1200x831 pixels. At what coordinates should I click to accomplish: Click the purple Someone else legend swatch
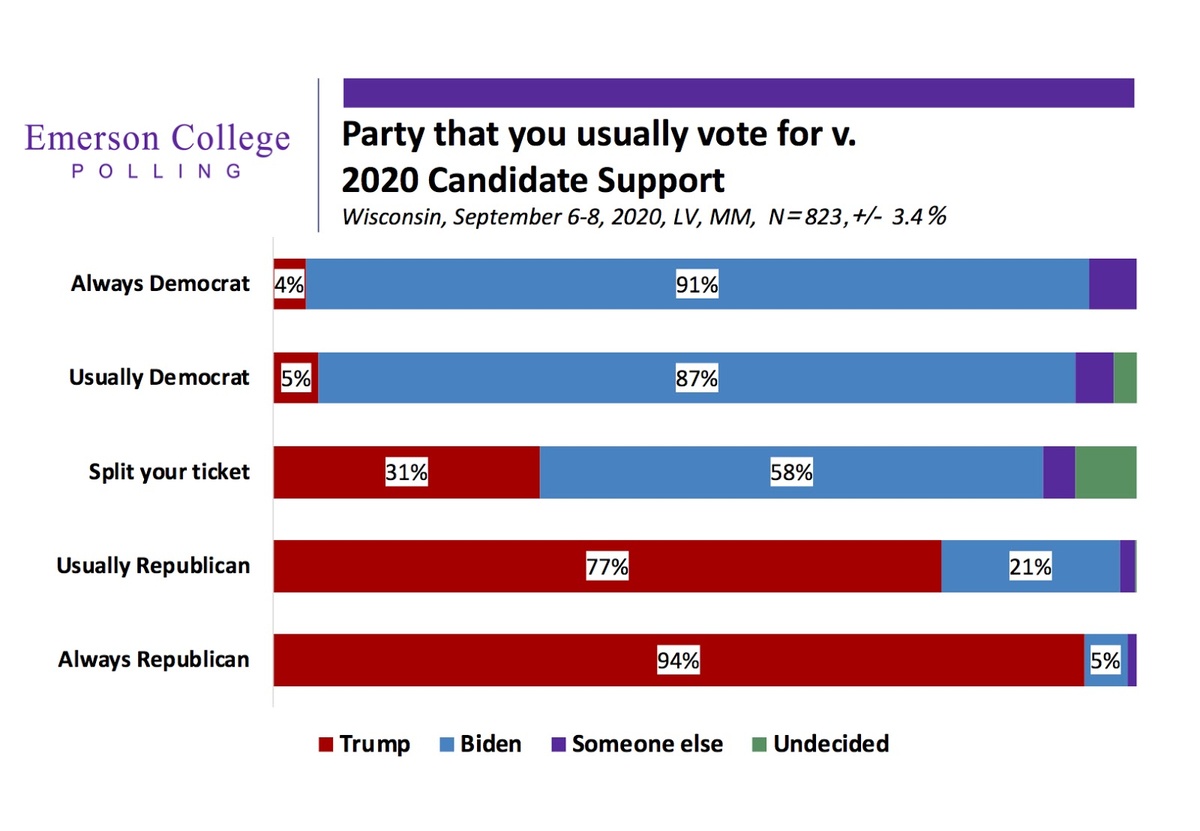(559, 744)
